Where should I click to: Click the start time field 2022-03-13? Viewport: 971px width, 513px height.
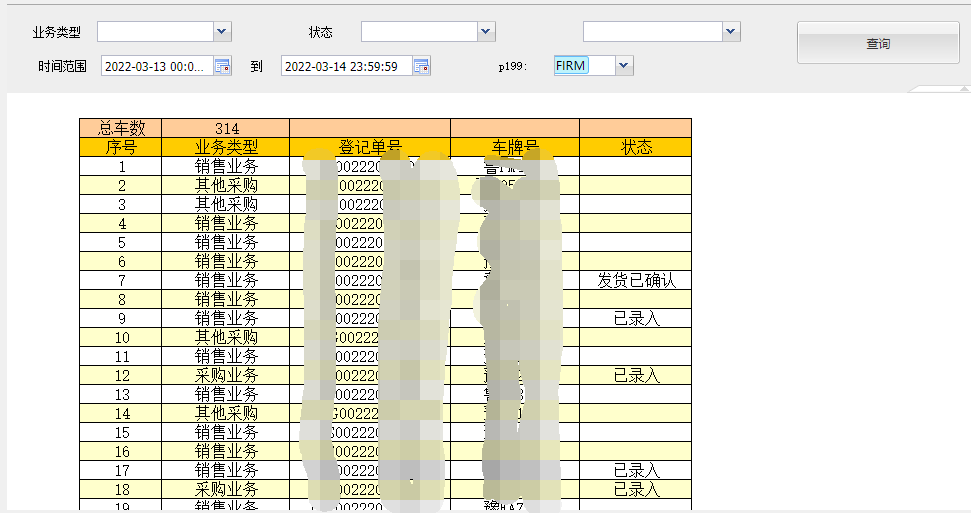click(158, 66)
